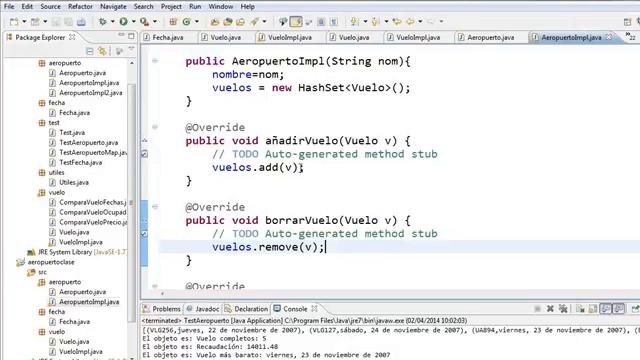Switch to the Problems tab
This screenshot has height=360, width=640.
point(162,309)
